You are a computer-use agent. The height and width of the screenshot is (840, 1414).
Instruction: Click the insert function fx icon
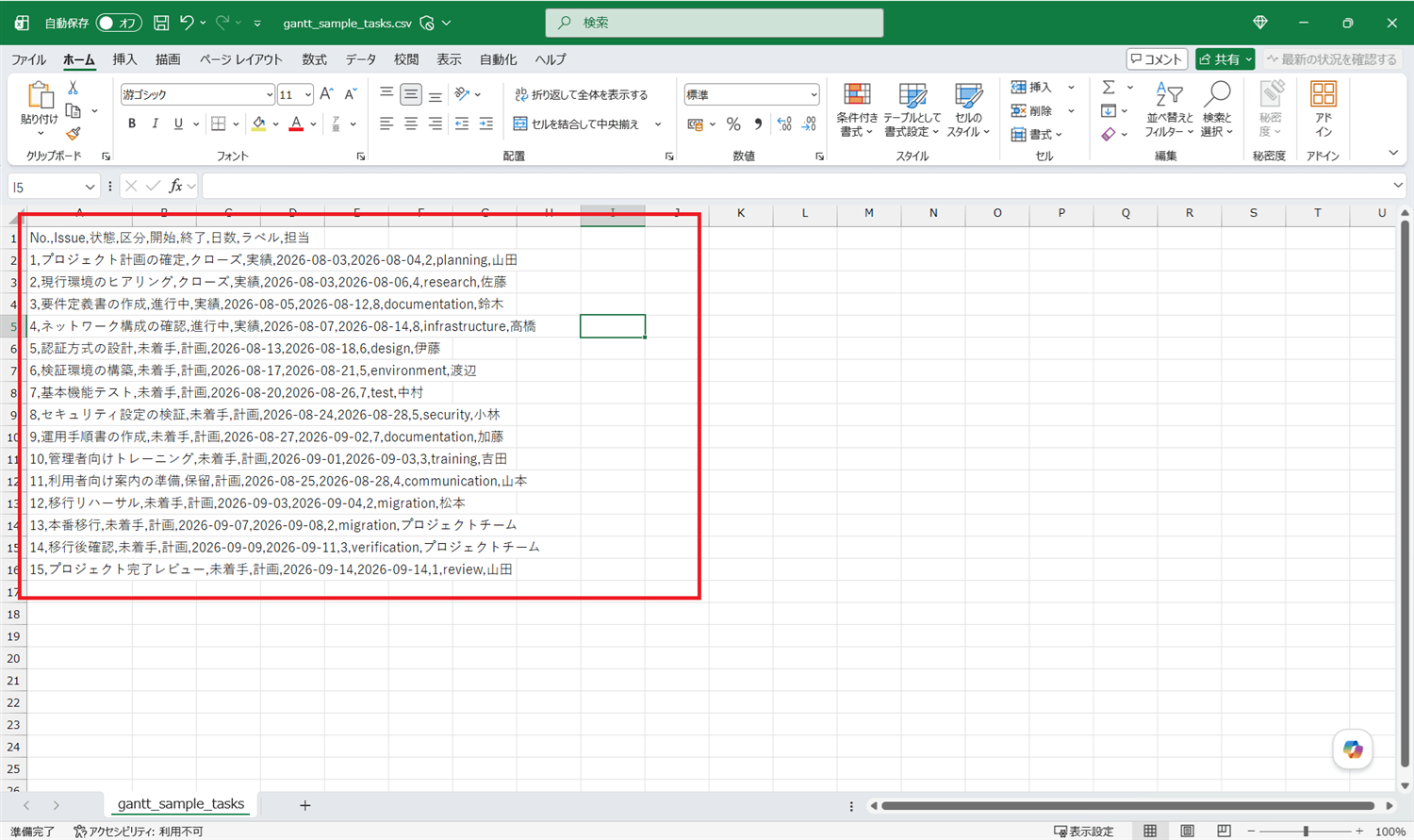(x=175, y=187)
